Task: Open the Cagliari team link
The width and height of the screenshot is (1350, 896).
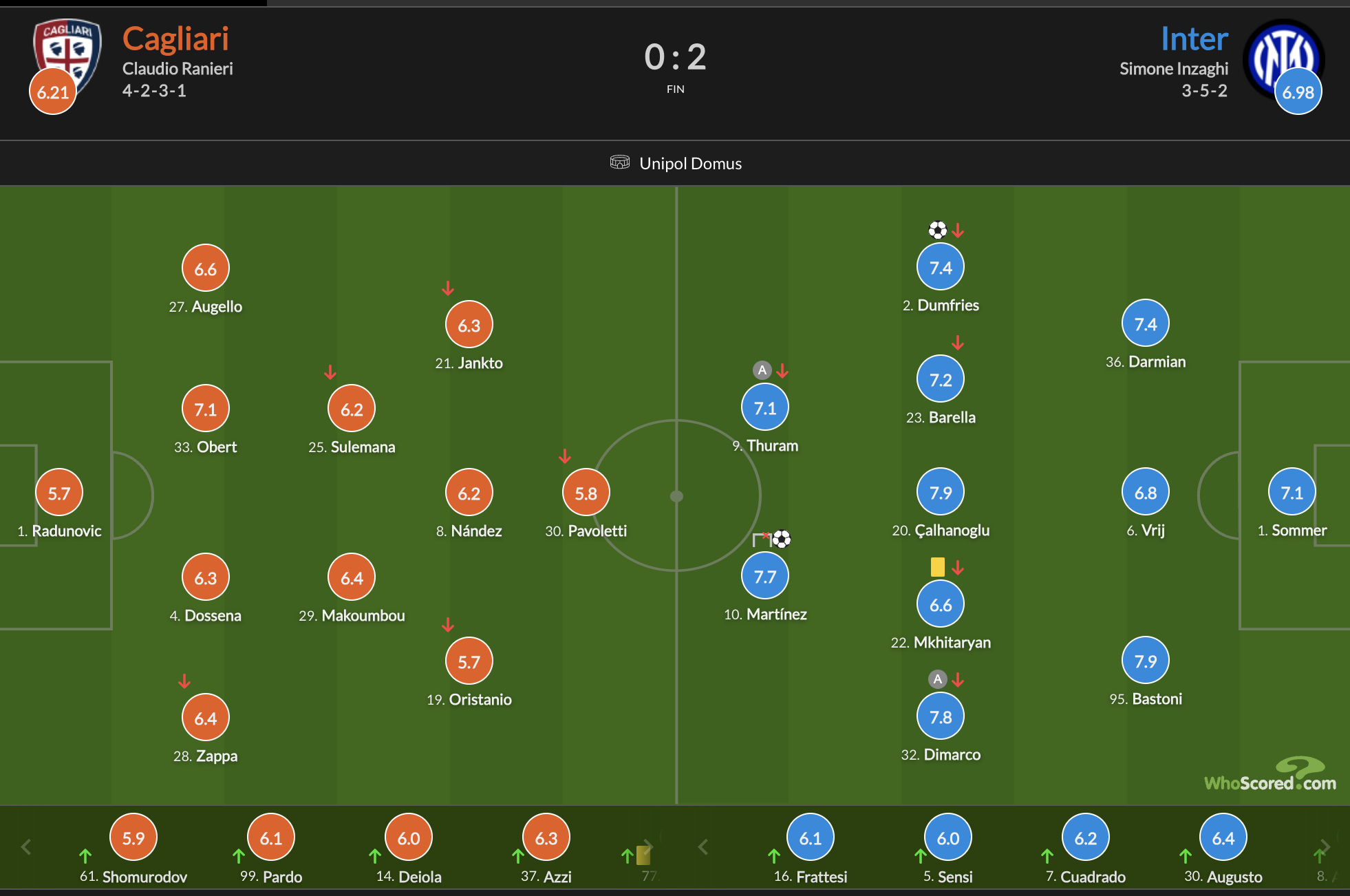Action: (175, 39)
